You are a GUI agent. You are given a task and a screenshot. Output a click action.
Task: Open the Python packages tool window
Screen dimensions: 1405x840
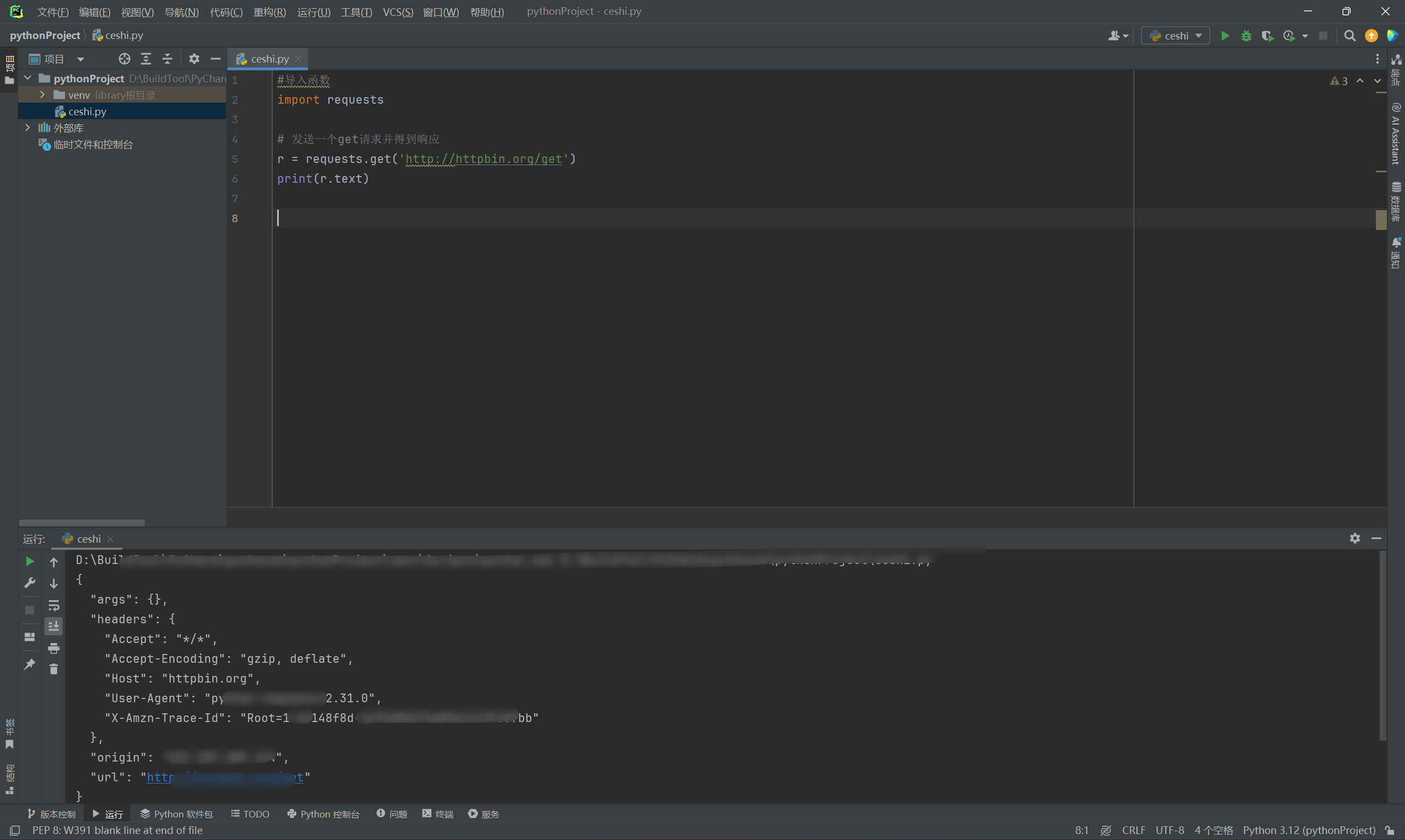[x=176, y=814]
